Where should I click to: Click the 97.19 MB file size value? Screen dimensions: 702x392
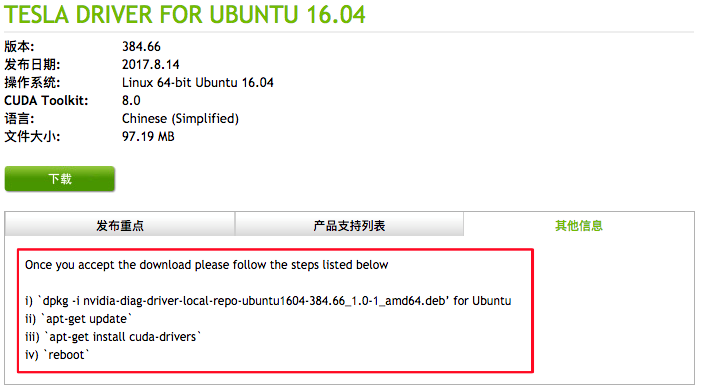pos(148,136)
